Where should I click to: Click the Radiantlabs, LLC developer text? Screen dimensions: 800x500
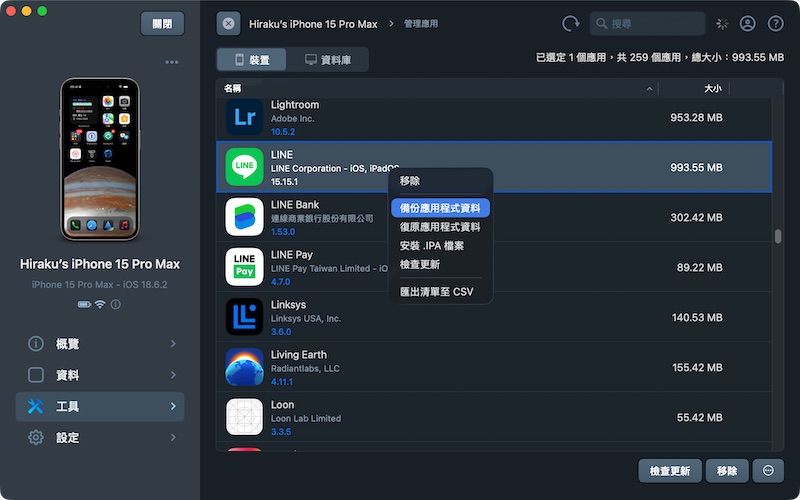(305, 368)
